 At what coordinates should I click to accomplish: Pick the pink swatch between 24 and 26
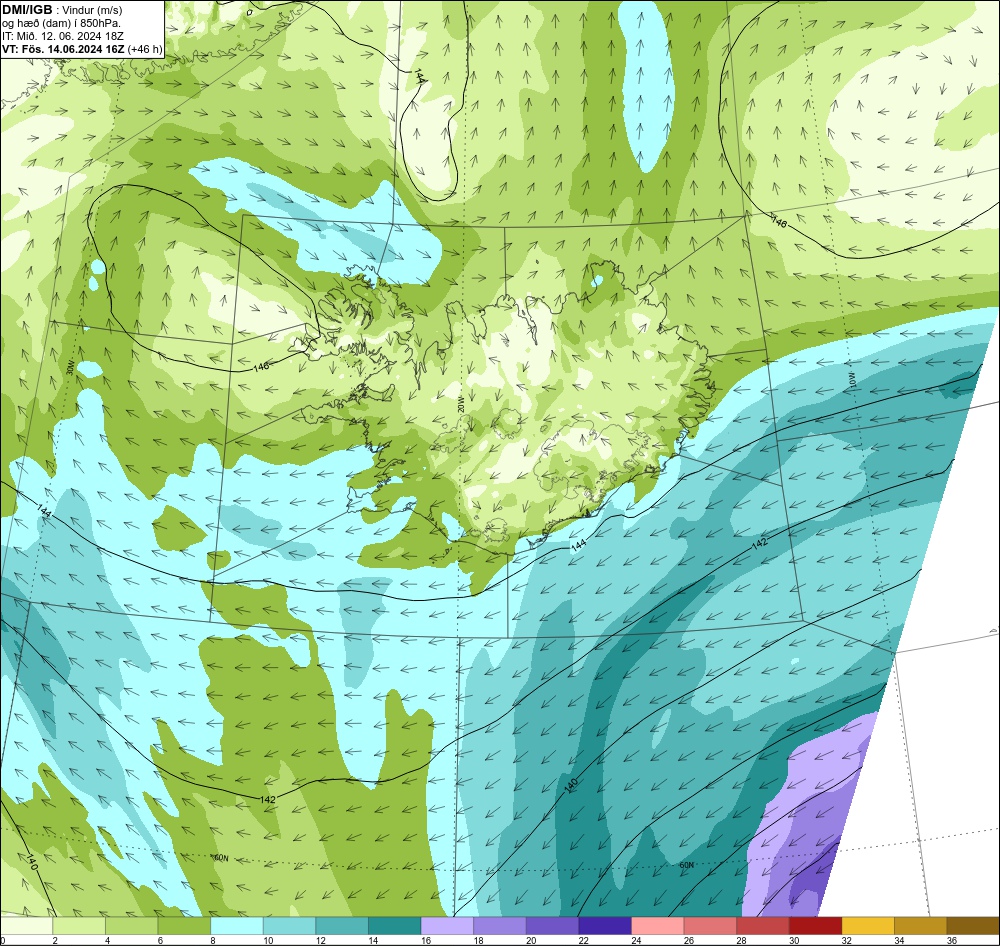(658, 926)
